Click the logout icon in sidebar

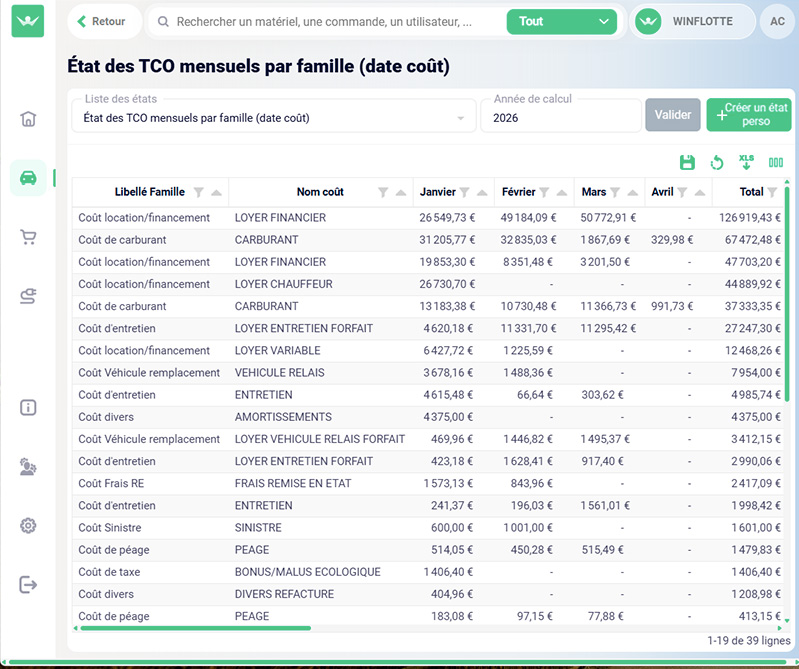tap(28, 584)
